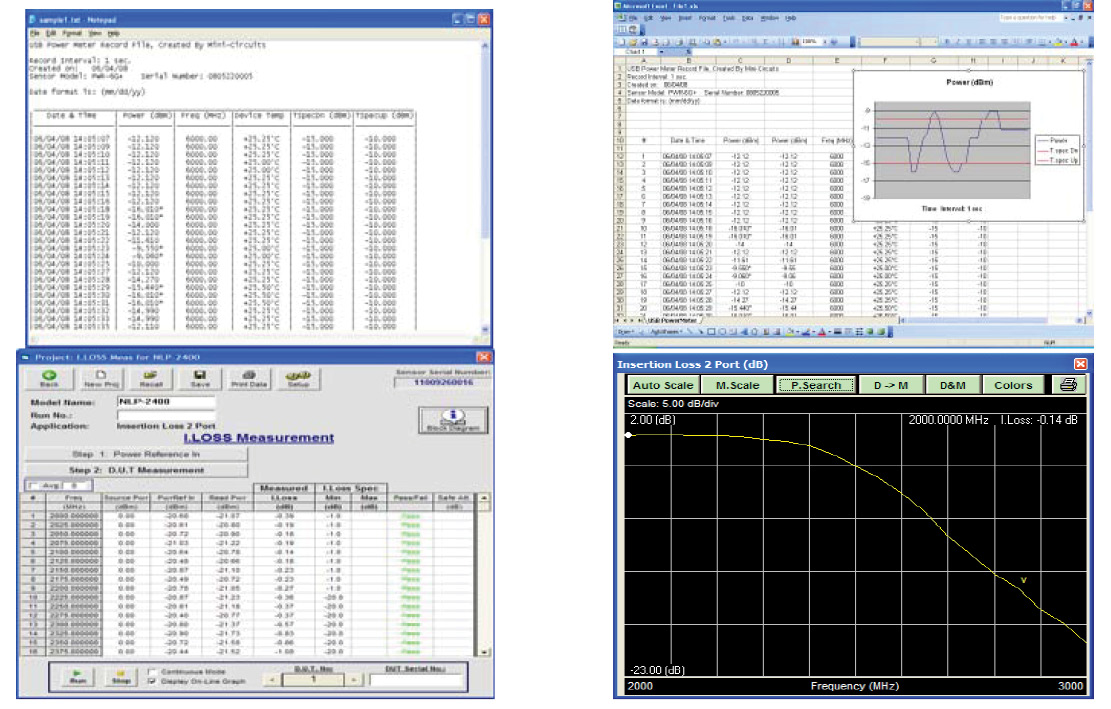Enable the Continuous Mode checkbox

pyautogui.click(x=152, y=672)
